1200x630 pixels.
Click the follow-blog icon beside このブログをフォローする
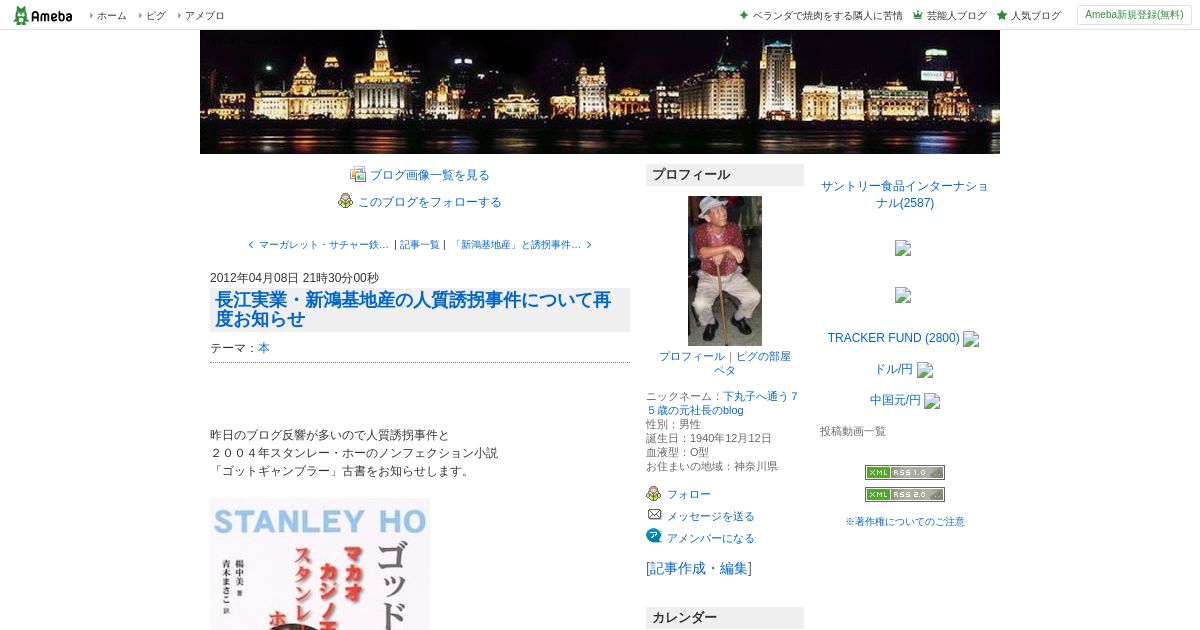346,201
